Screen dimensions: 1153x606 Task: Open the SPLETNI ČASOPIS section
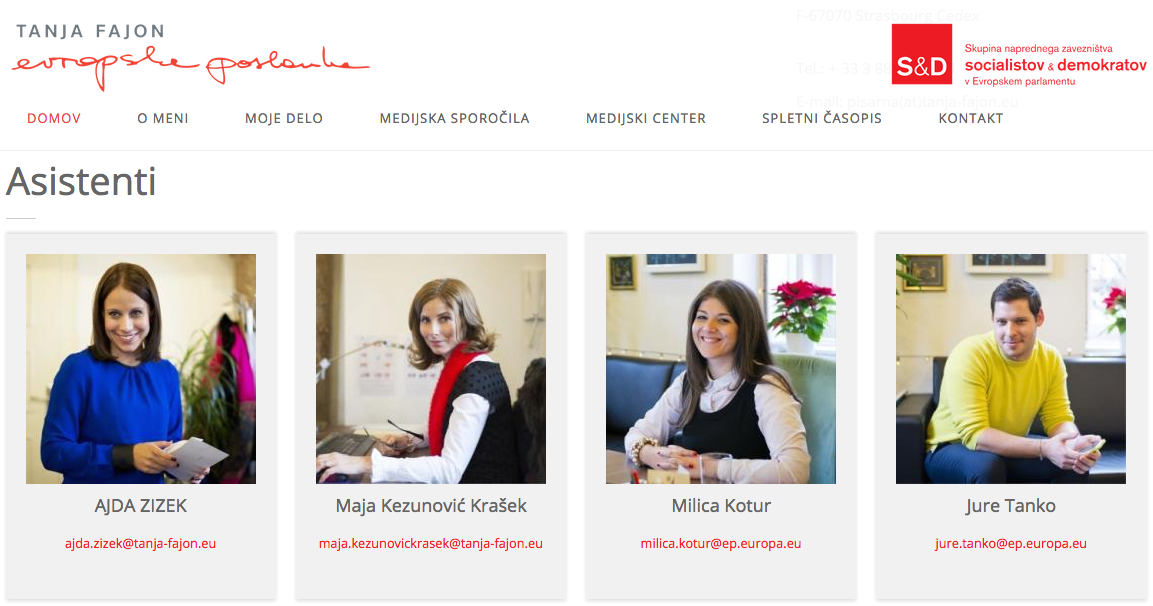point(821,118)
